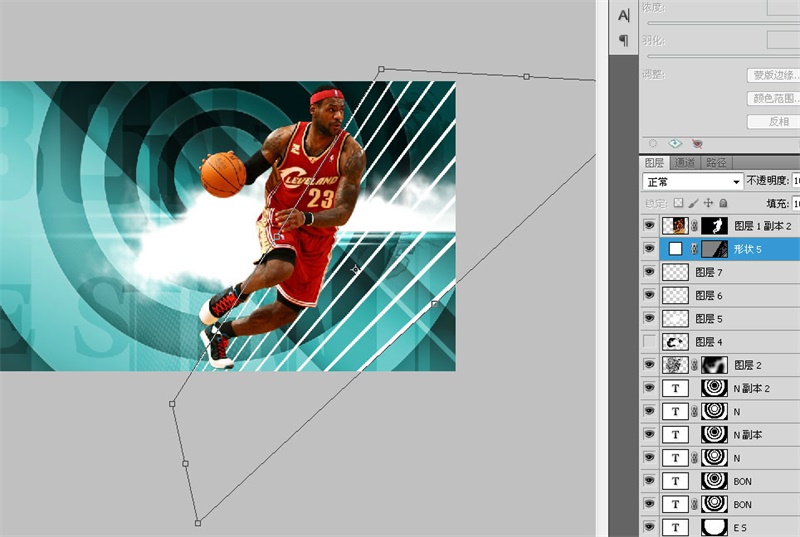This screenshot has height=537, width=800.
Task: Click the 颜色范围 button
Action: pyautogui.click(x=773, y=98)
